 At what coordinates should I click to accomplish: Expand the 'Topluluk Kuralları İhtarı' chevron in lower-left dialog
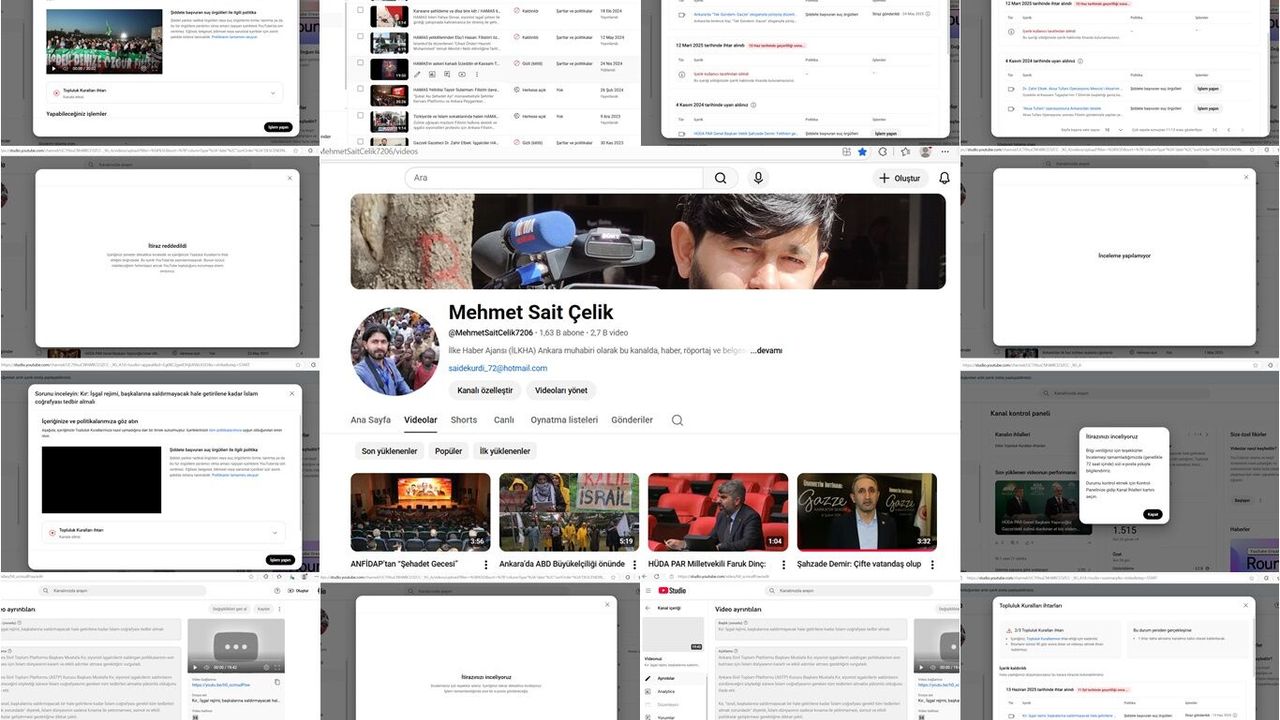coord(276,532)
